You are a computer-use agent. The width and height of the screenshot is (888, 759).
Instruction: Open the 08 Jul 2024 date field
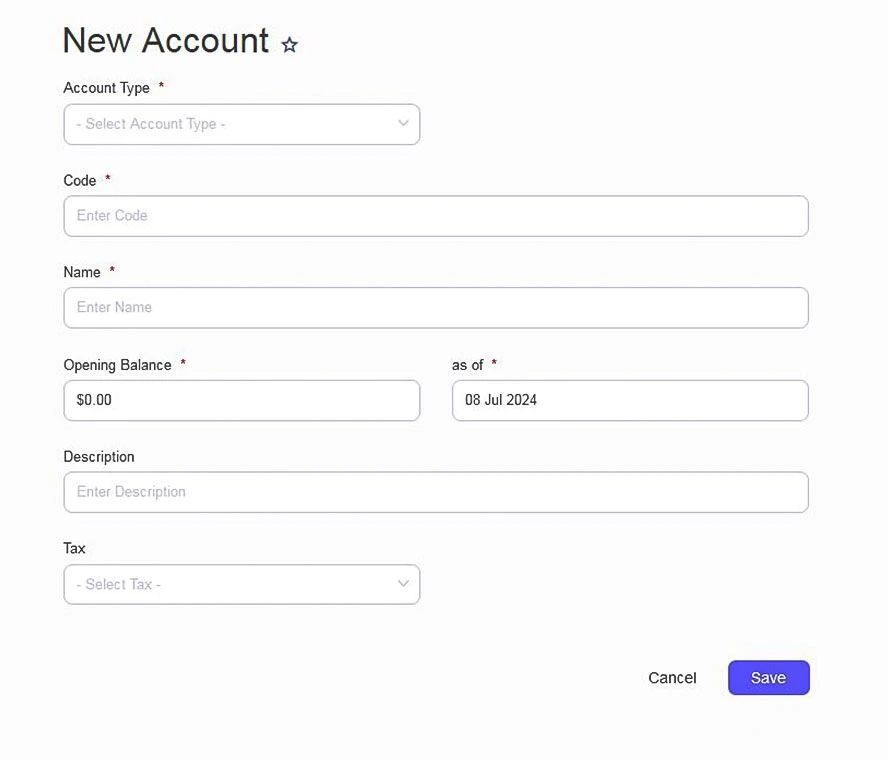click(629, 400)
